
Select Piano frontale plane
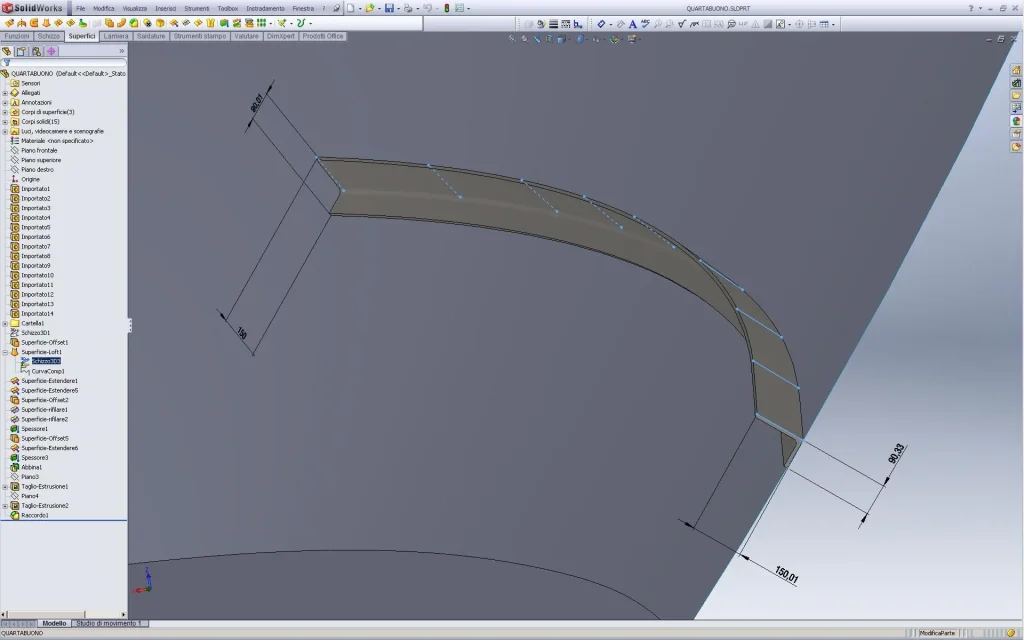39,150
